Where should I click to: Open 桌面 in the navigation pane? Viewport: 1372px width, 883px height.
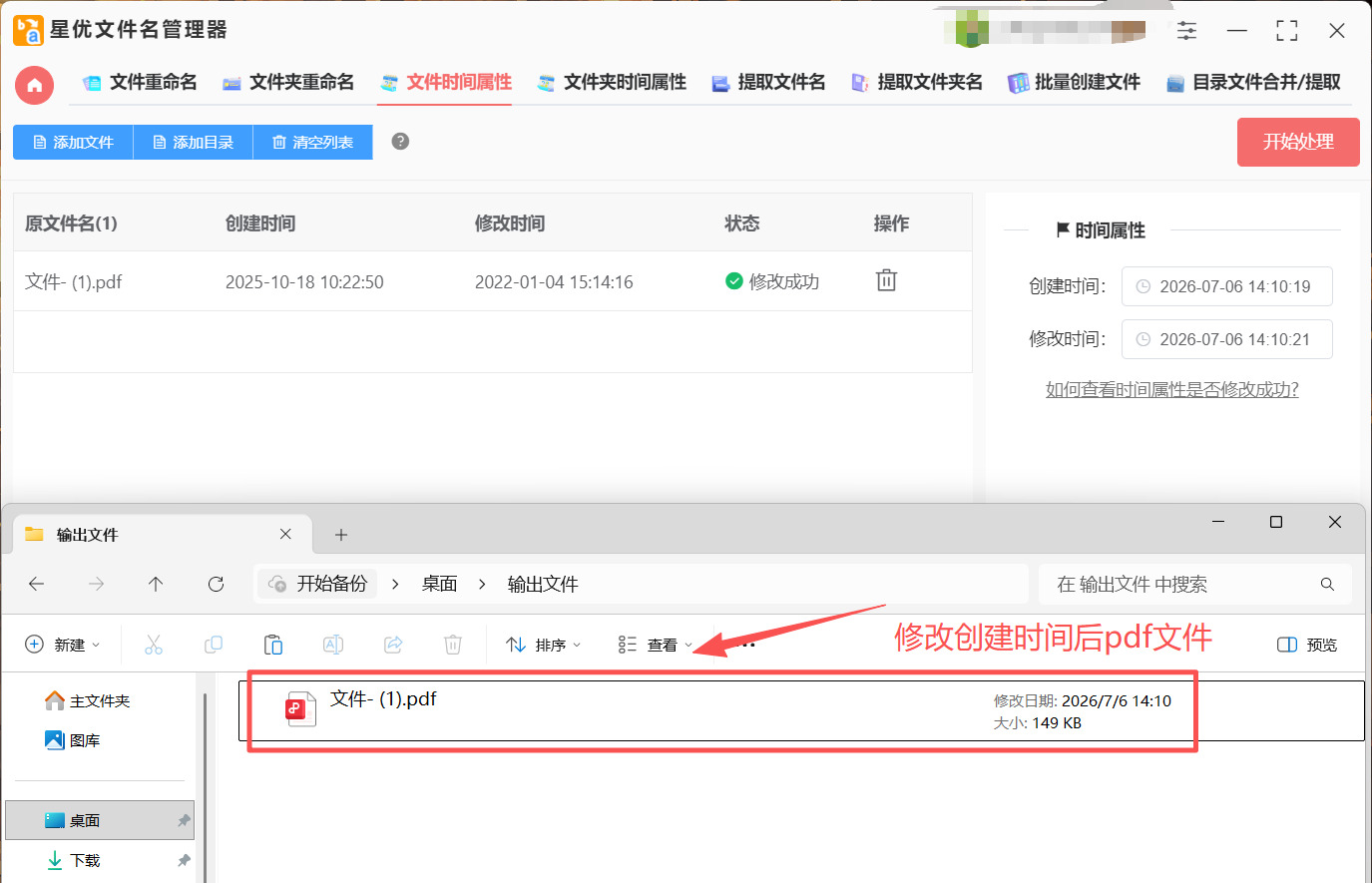tap(100, 820)
